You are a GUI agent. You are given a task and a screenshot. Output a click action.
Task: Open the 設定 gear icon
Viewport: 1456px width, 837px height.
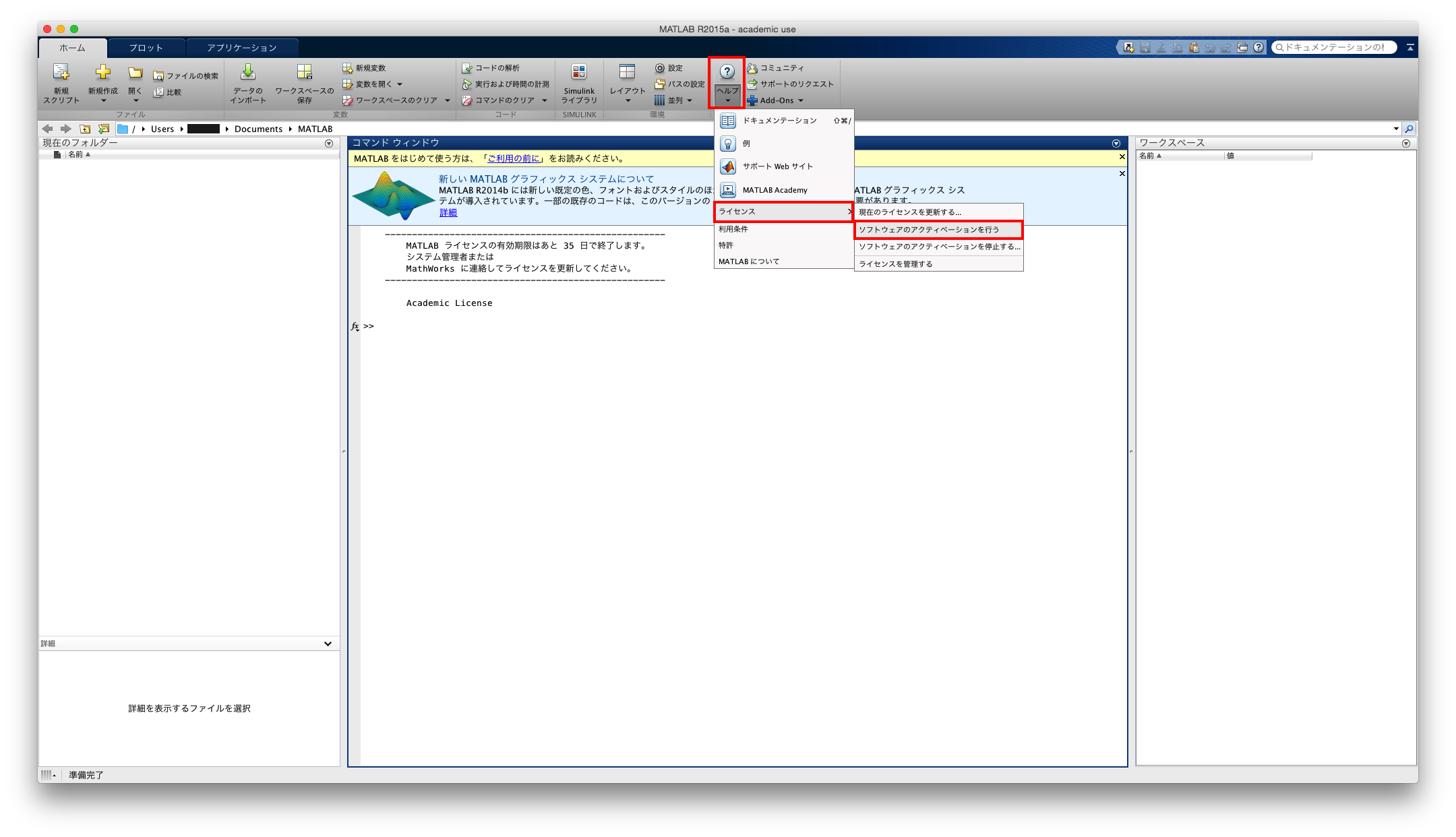(660, 68)
